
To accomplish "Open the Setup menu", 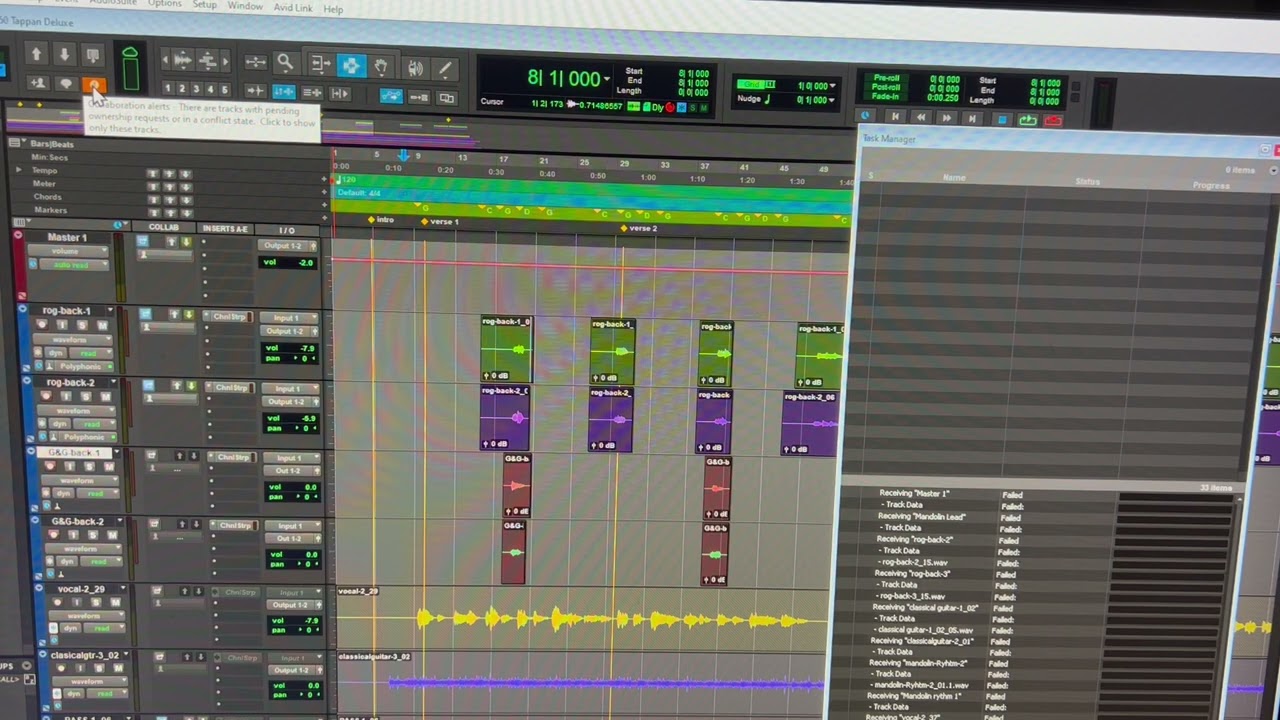I will 204,5.
